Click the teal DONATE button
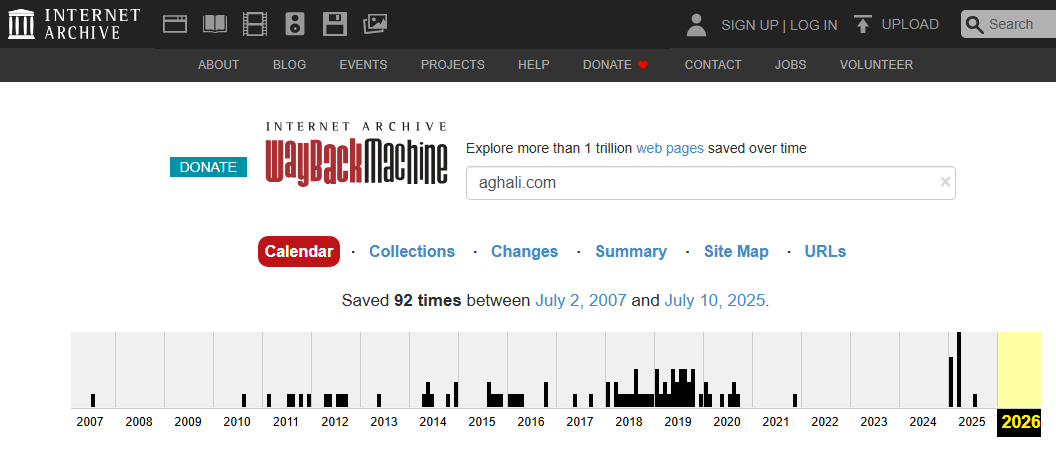The width and height of the screenshot is (1056, 470). coord(208,167)
